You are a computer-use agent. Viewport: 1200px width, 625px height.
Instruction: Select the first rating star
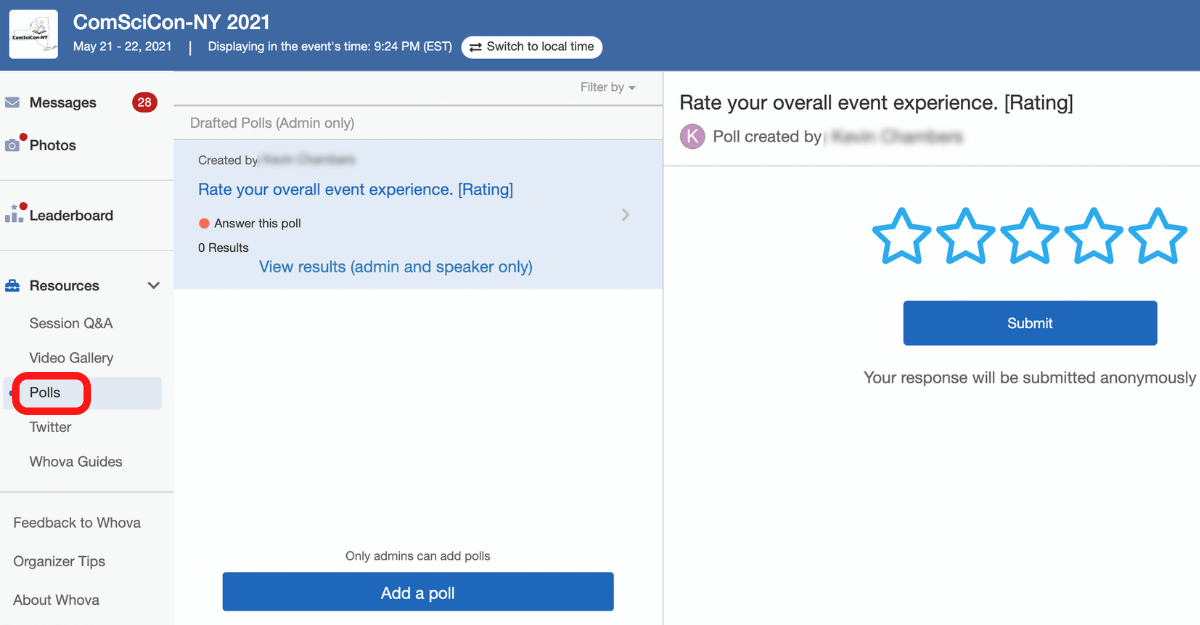(902, 236)
